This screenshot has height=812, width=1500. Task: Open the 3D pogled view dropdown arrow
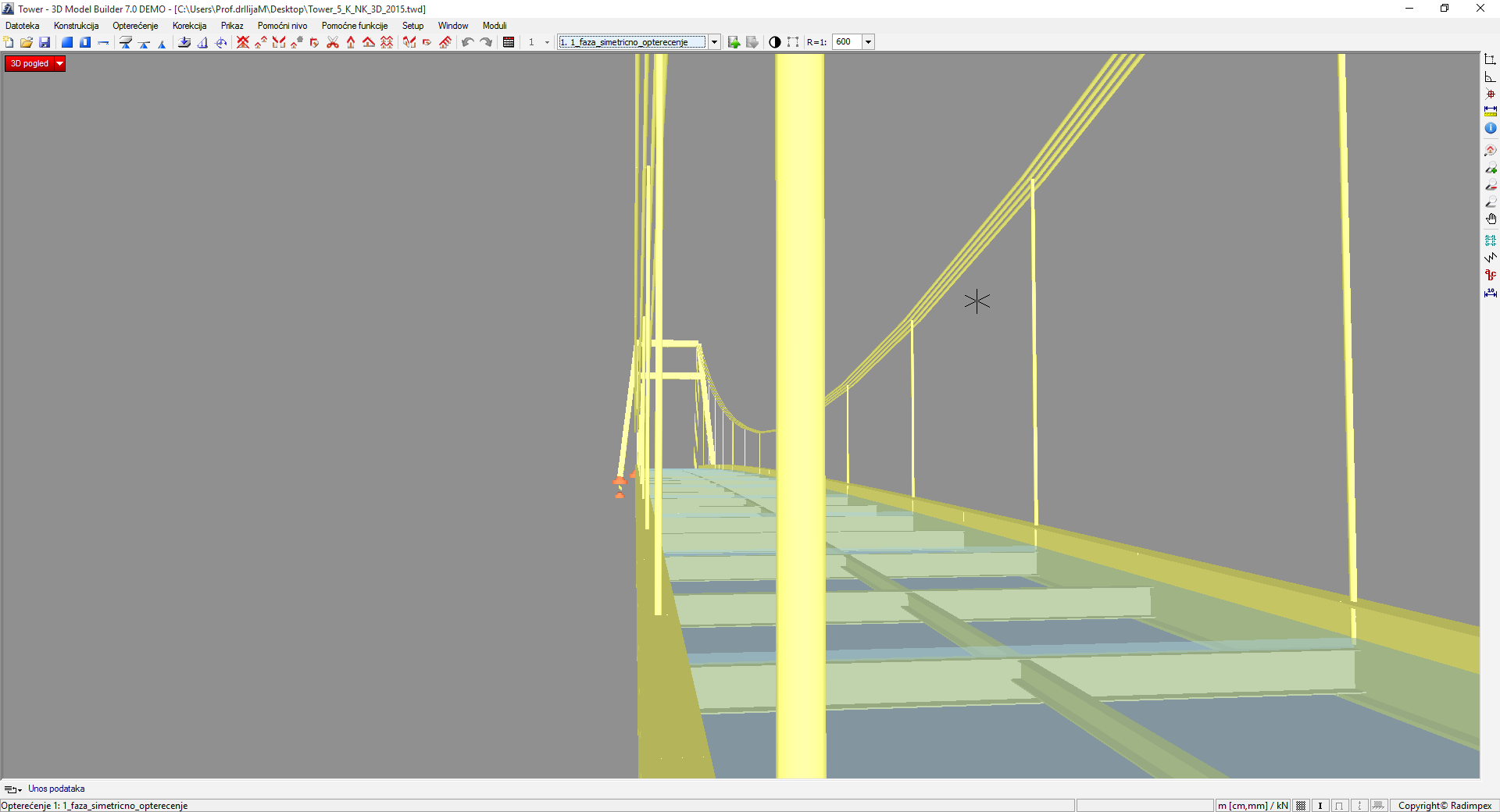pos(59,64)
